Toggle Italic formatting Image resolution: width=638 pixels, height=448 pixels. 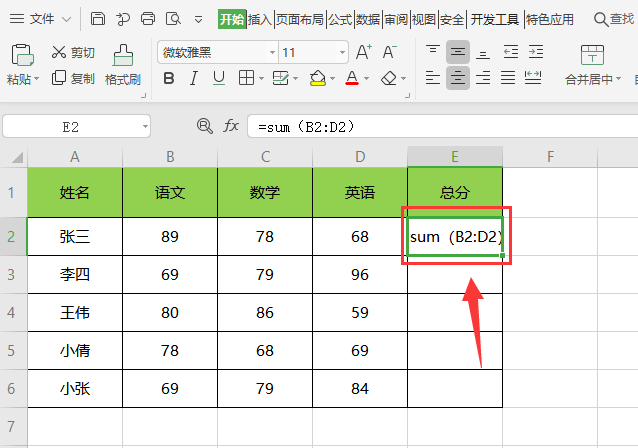[194, 78]
